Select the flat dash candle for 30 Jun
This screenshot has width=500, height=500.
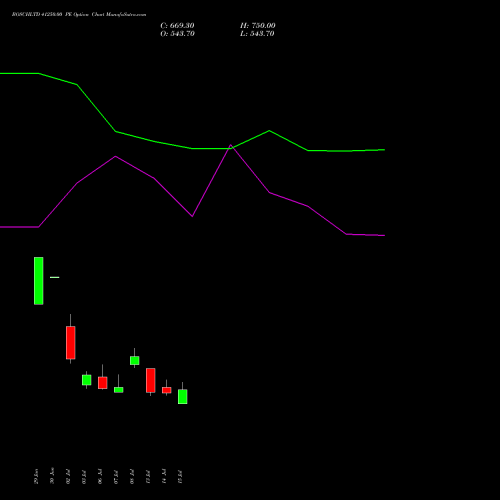(55, 277)
